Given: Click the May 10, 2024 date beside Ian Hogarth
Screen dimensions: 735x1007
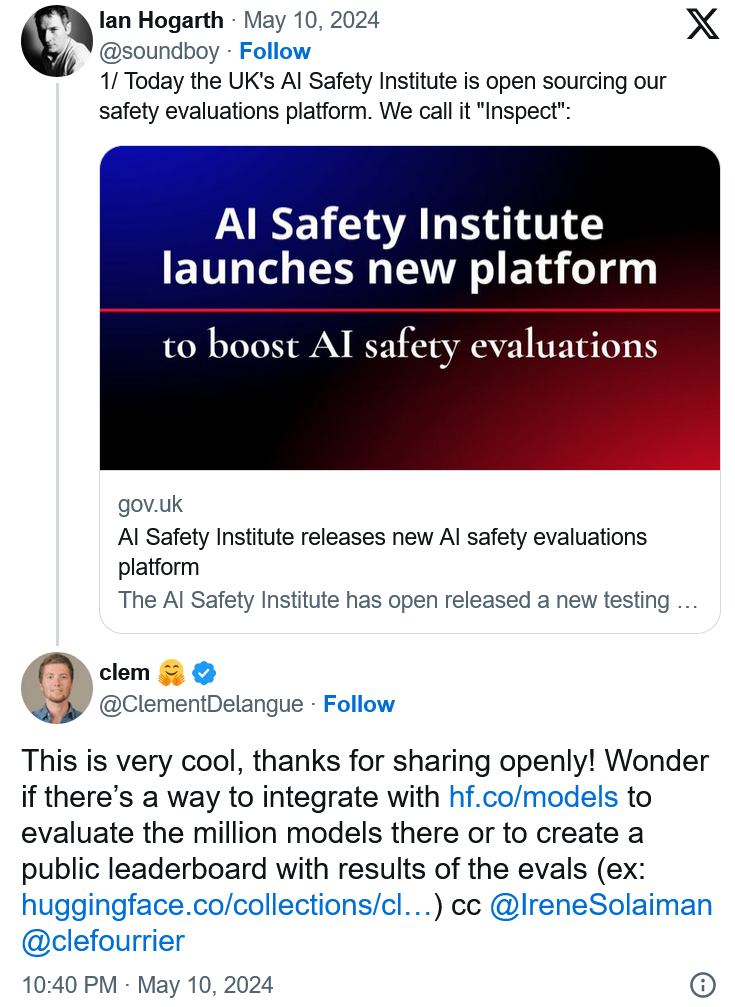Looking at the screenshot, I should point(312,20).
